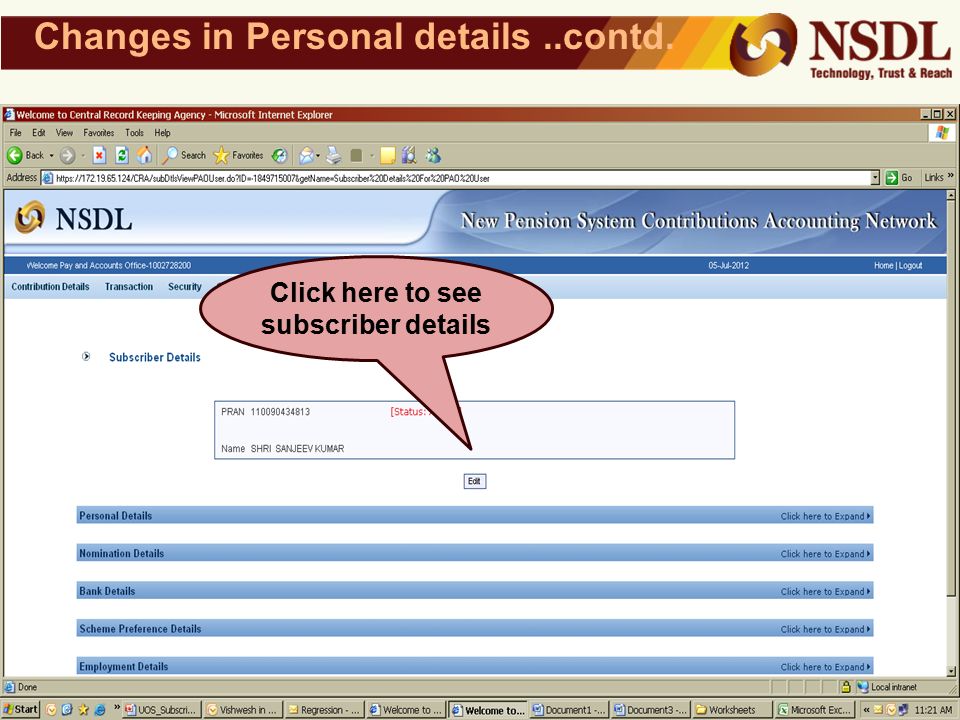Go to the Home page icon
This screenshot has width=960, height=720.
144,156
